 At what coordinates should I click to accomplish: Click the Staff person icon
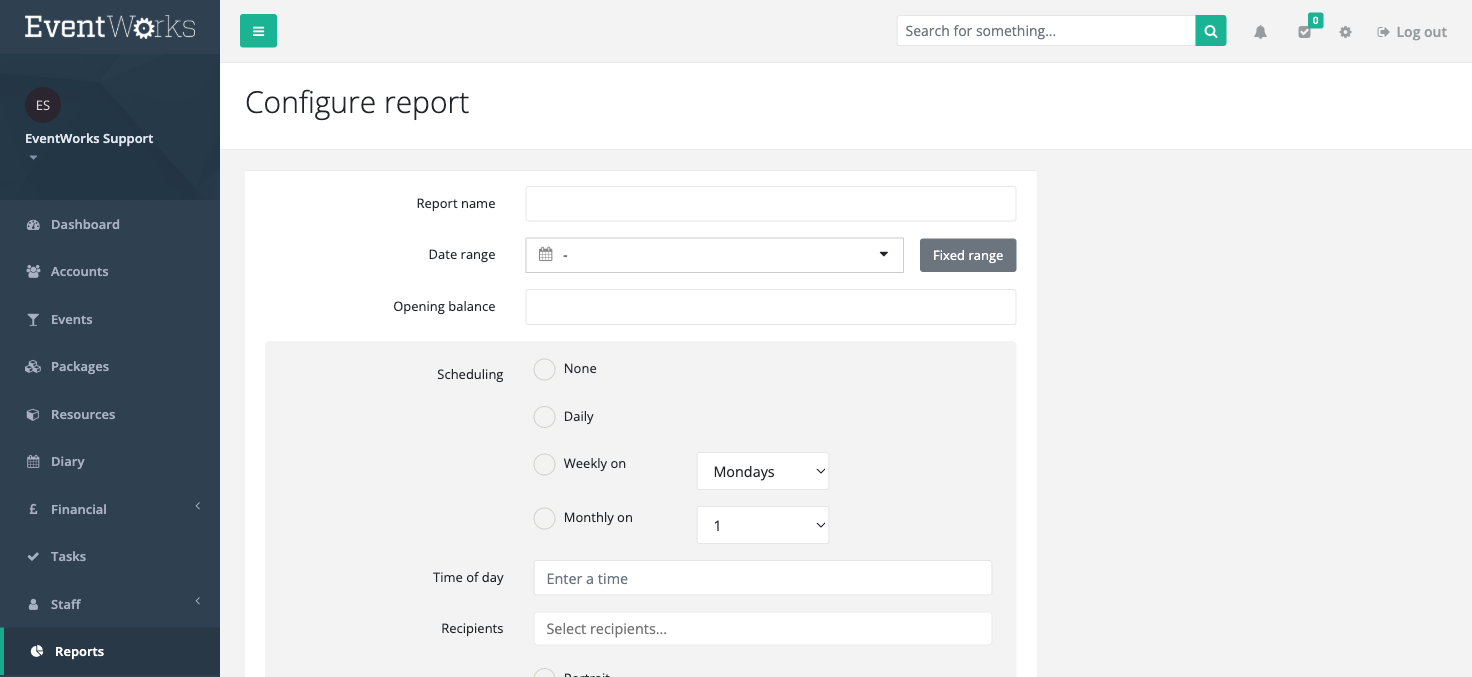click(32, 605)
